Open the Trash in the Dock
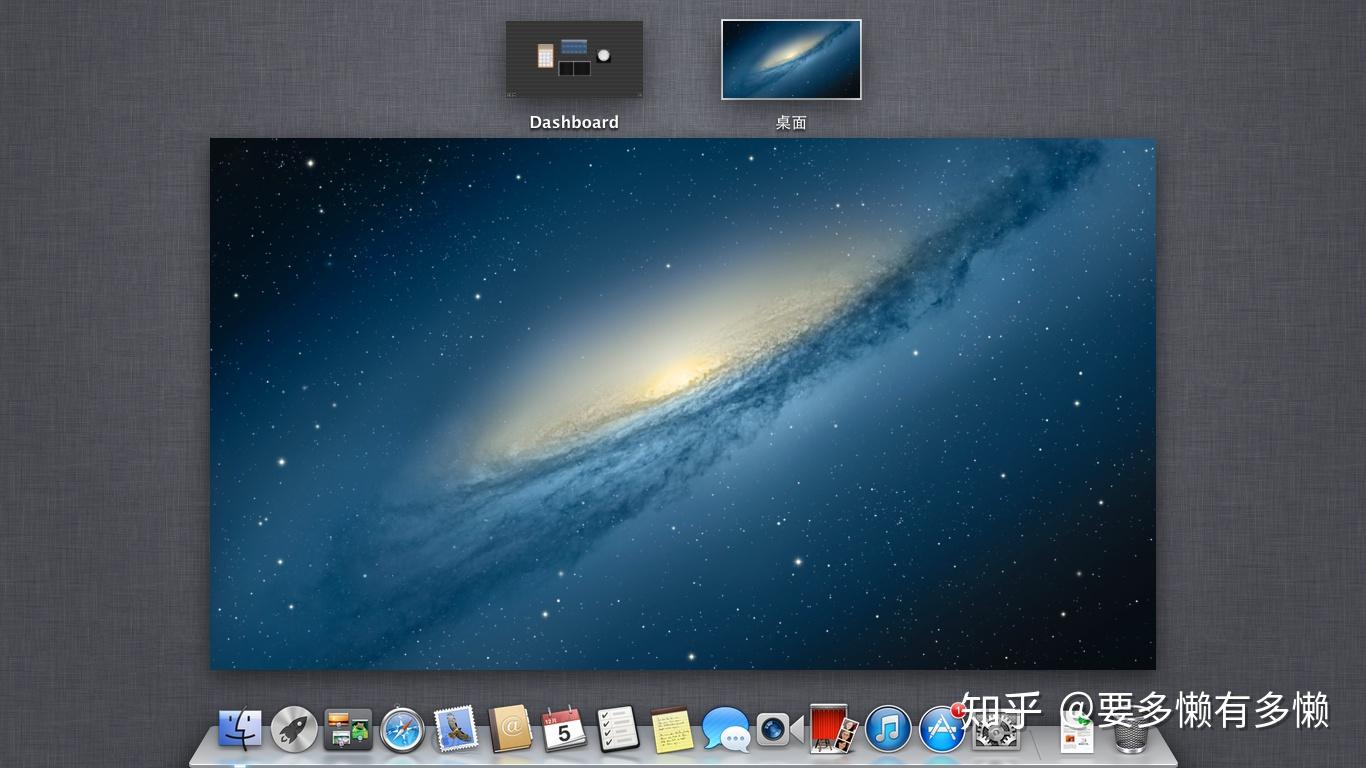This screenshot has height=768, width=1366. coord(1131,731)
